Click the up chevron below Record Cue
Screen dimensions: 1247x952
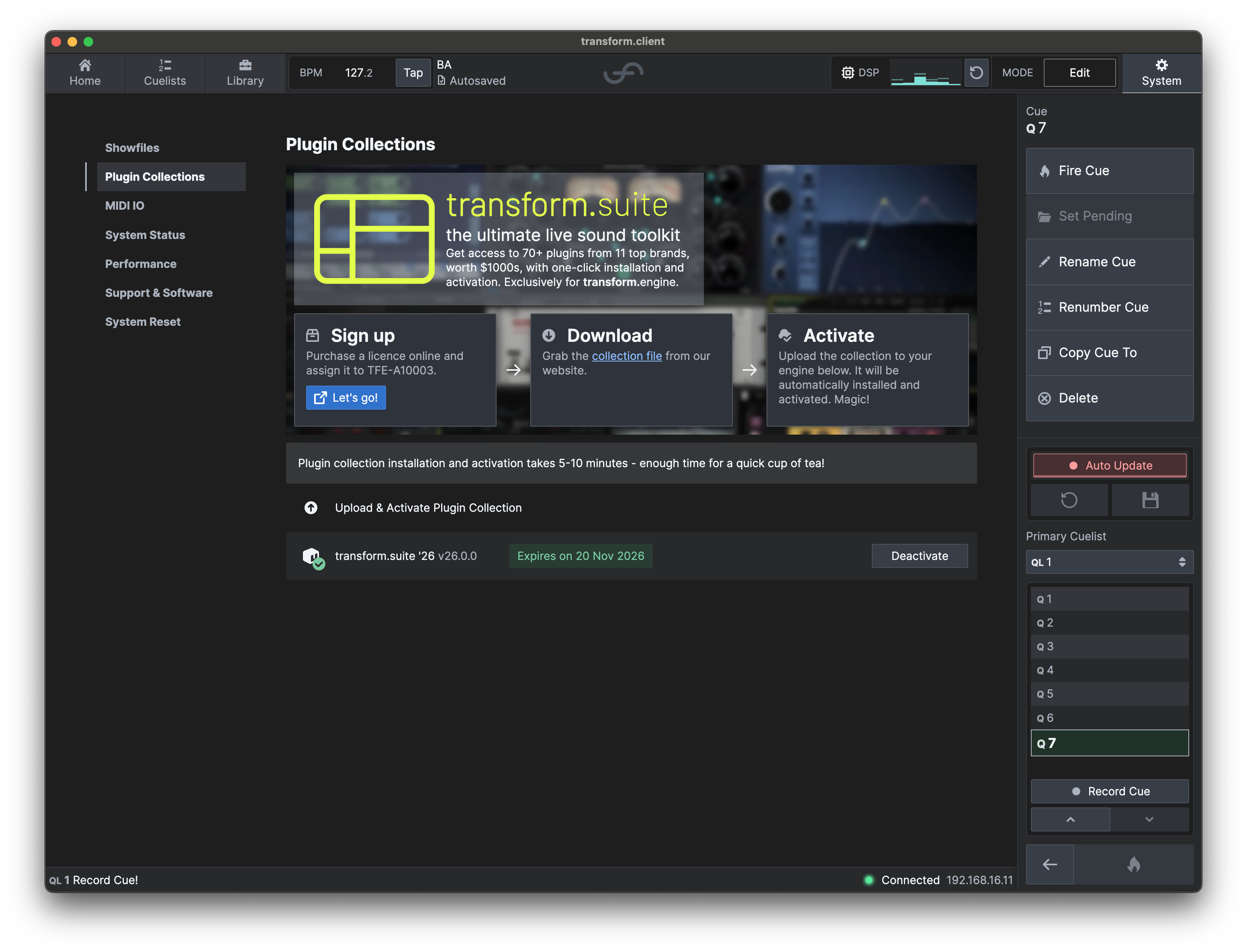click(1070, 819)
